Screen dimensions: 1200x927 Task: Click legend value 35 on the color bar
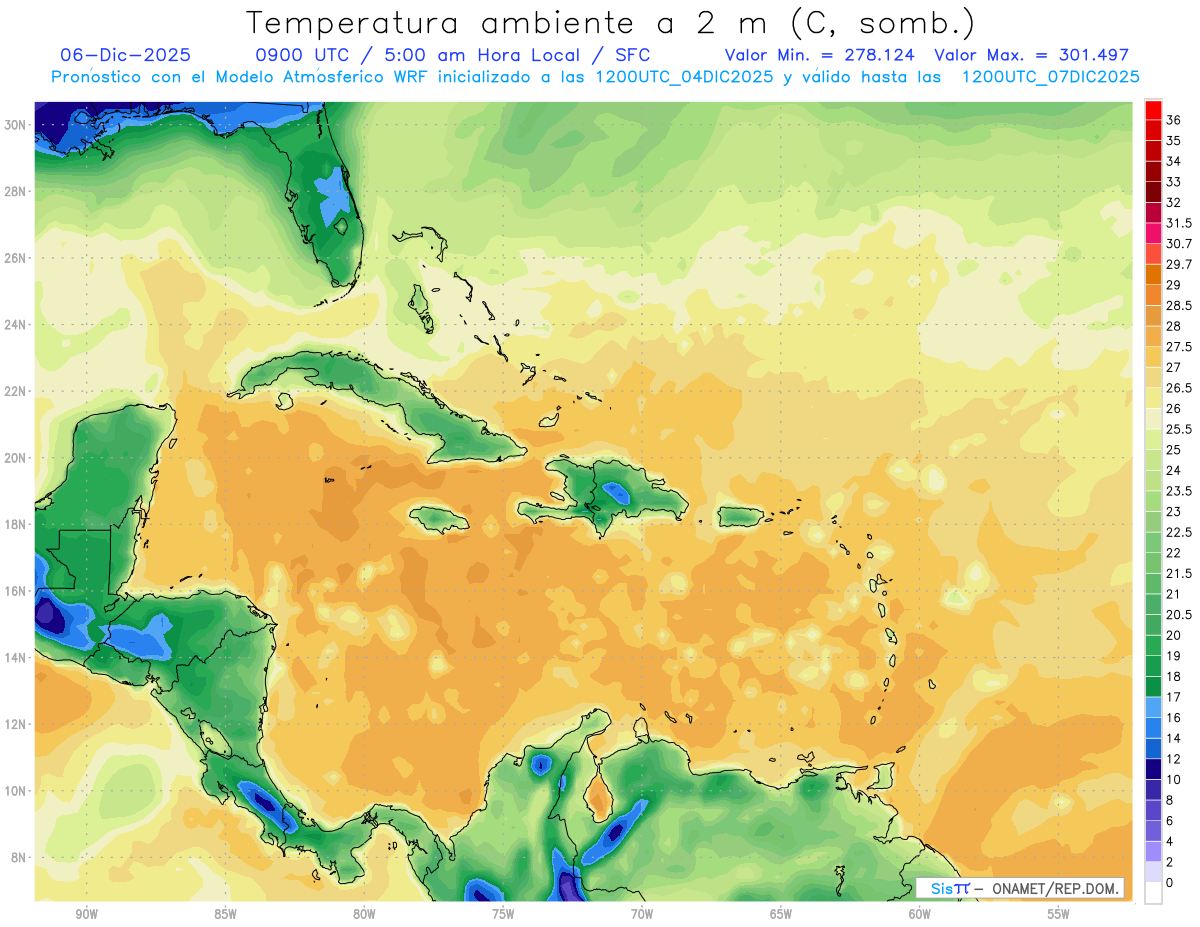point(1174,140)
